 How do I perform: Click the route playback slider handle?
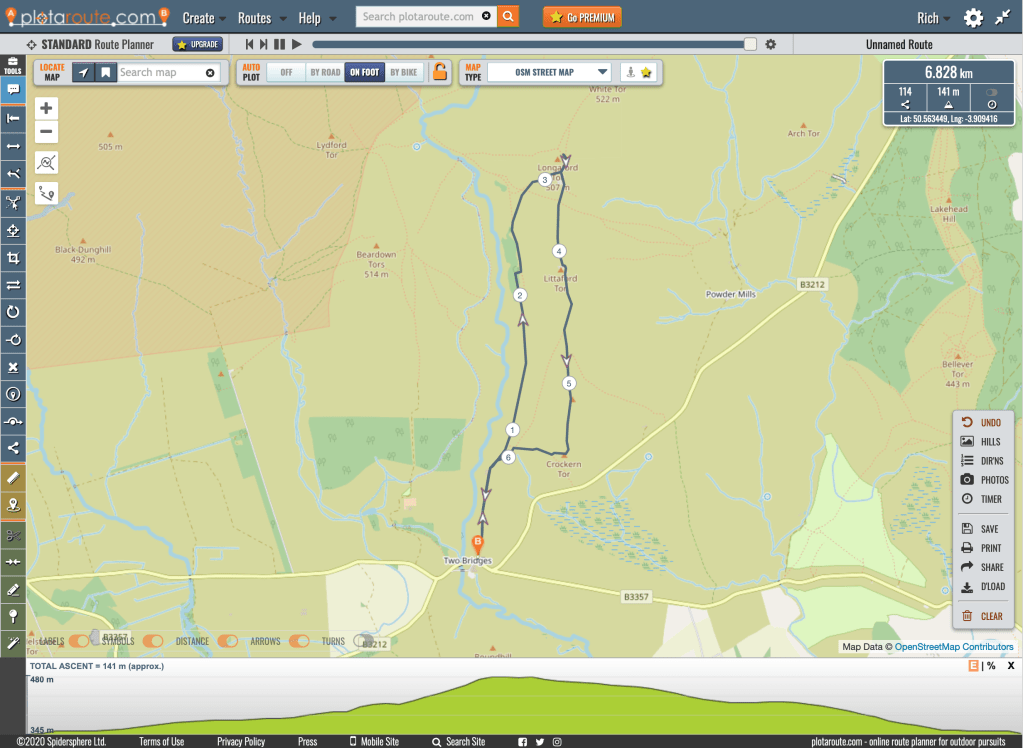pyautogui.click(x=750, y=44)
